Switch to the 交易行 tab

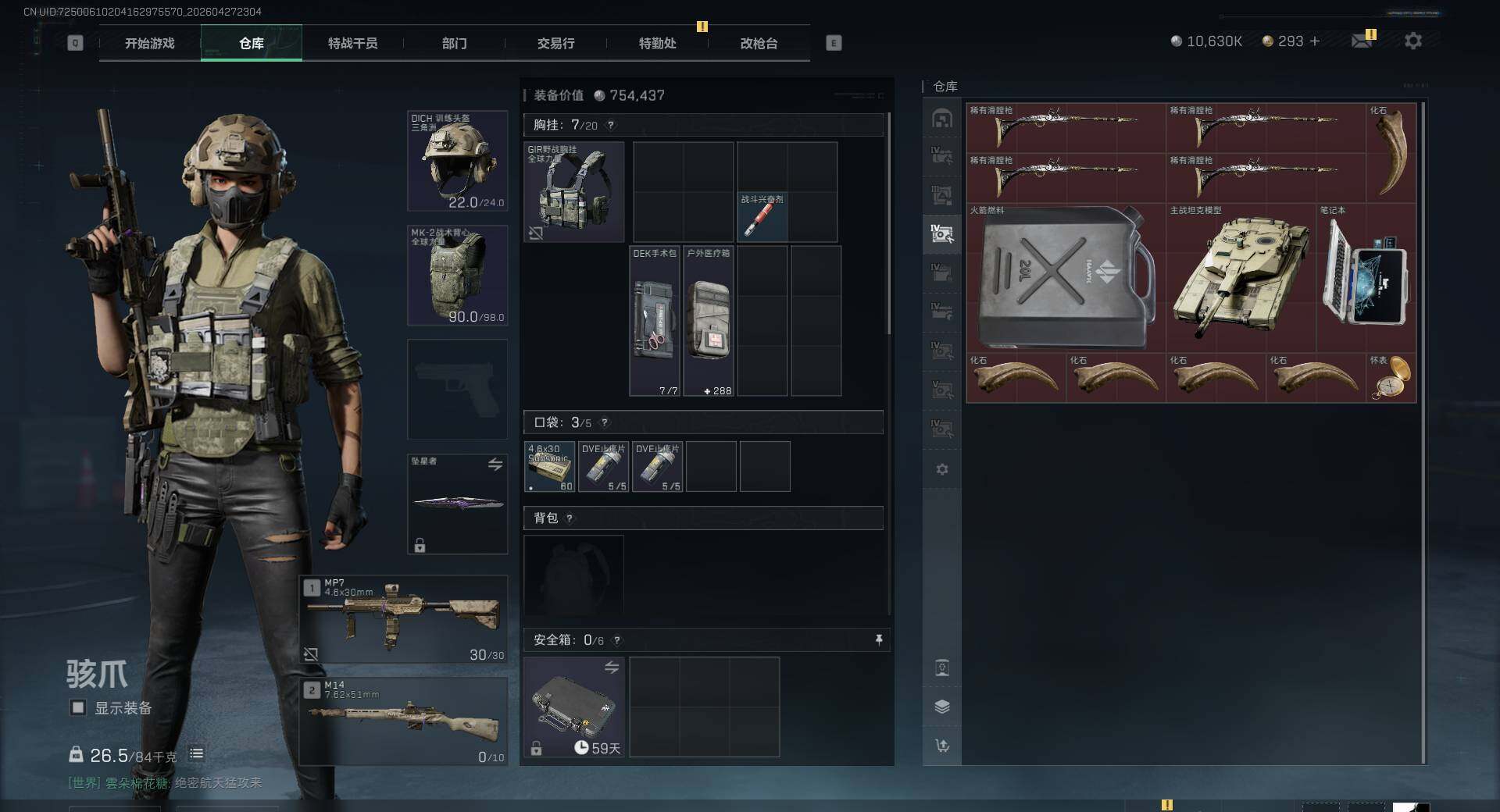coord(555,43)
